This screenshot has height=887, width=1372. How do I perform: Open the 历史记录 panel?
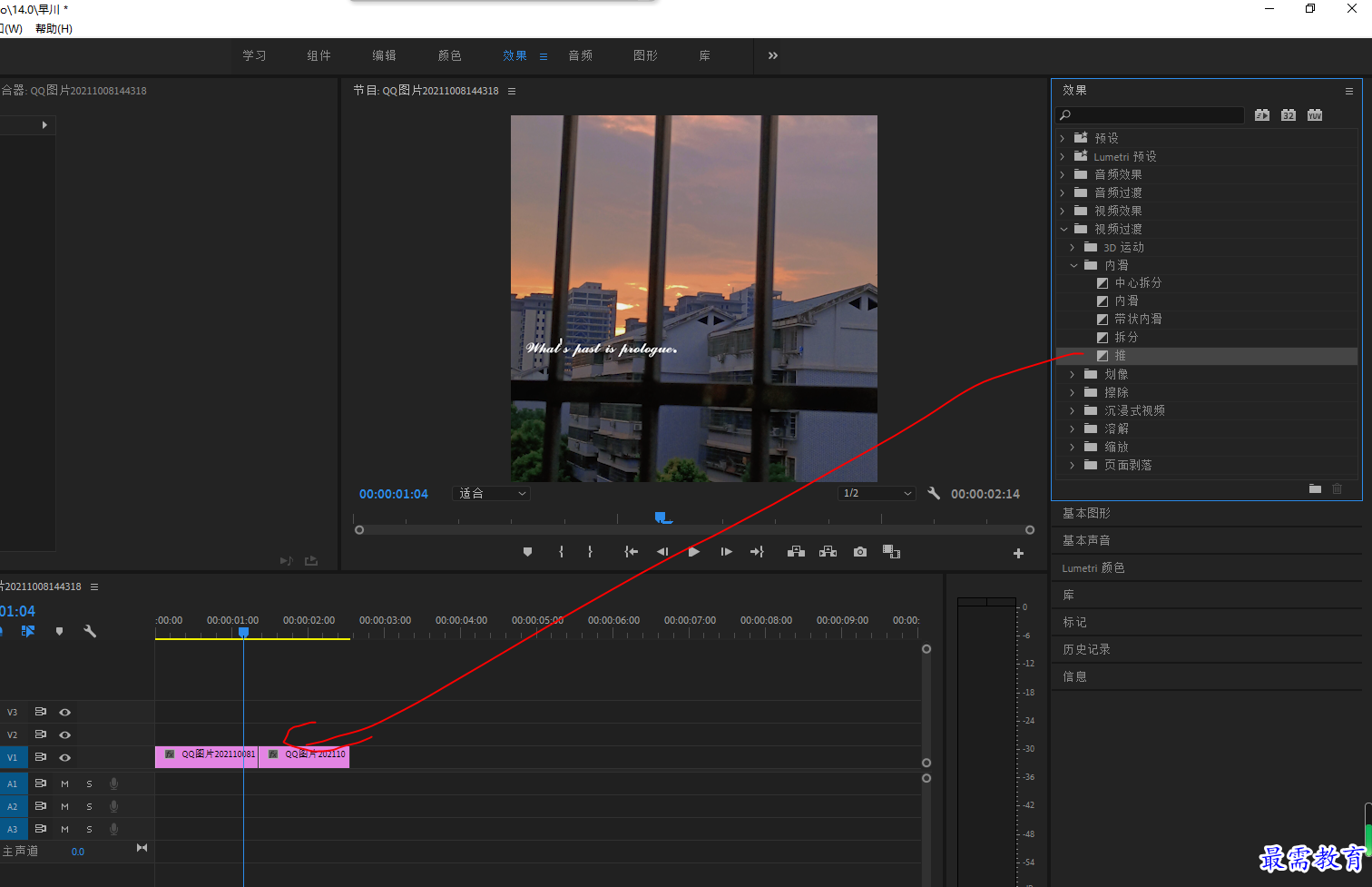(1086, 649)
